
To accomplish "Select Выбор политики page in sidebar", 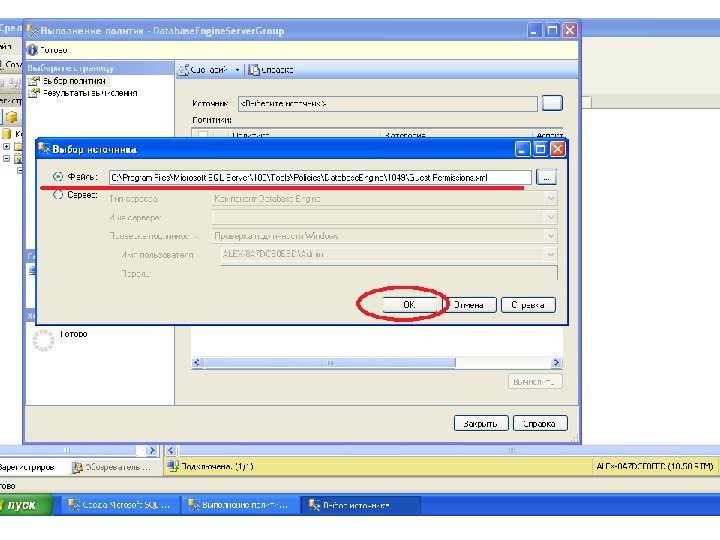I will point(74,81).
